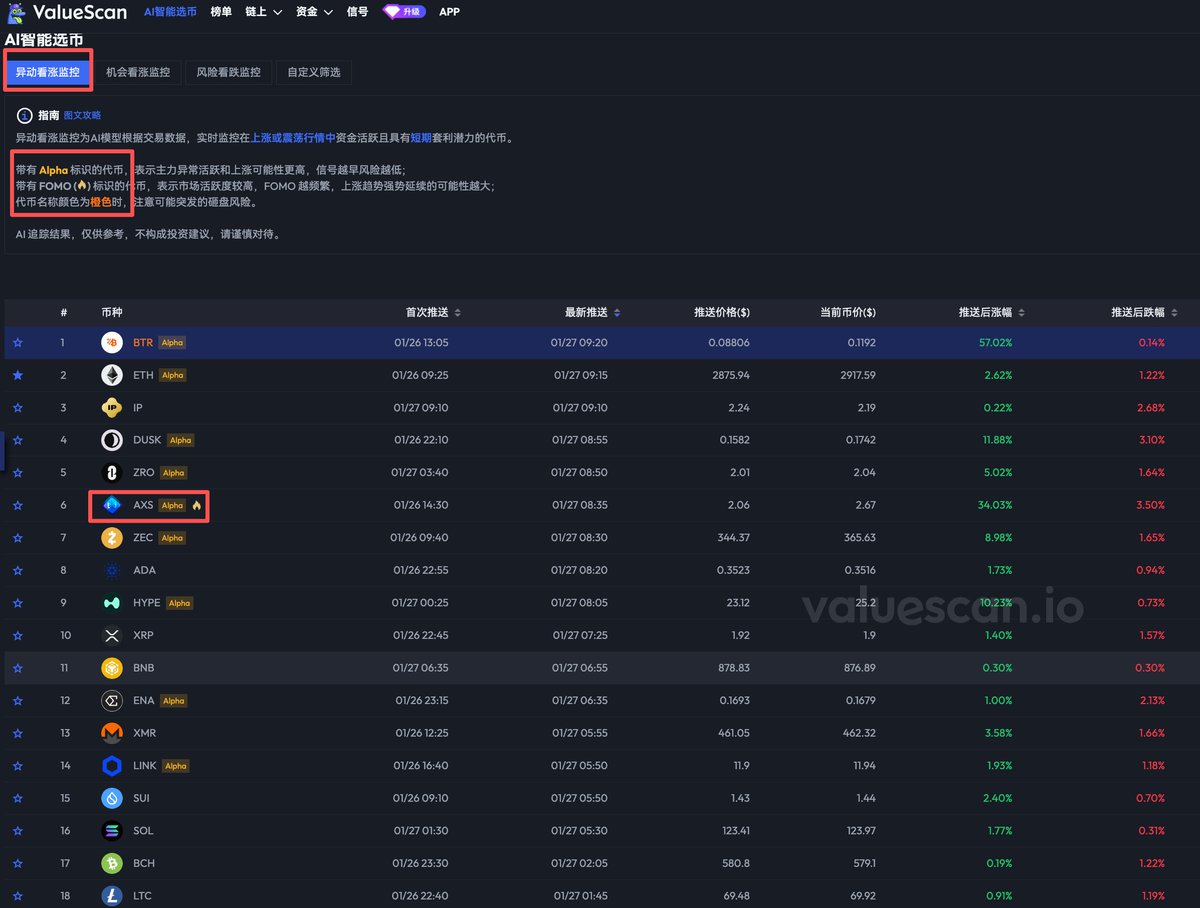Click the ZEC coin icon
Viewport: 1200px width, 908px height.
tap(112, 538)
